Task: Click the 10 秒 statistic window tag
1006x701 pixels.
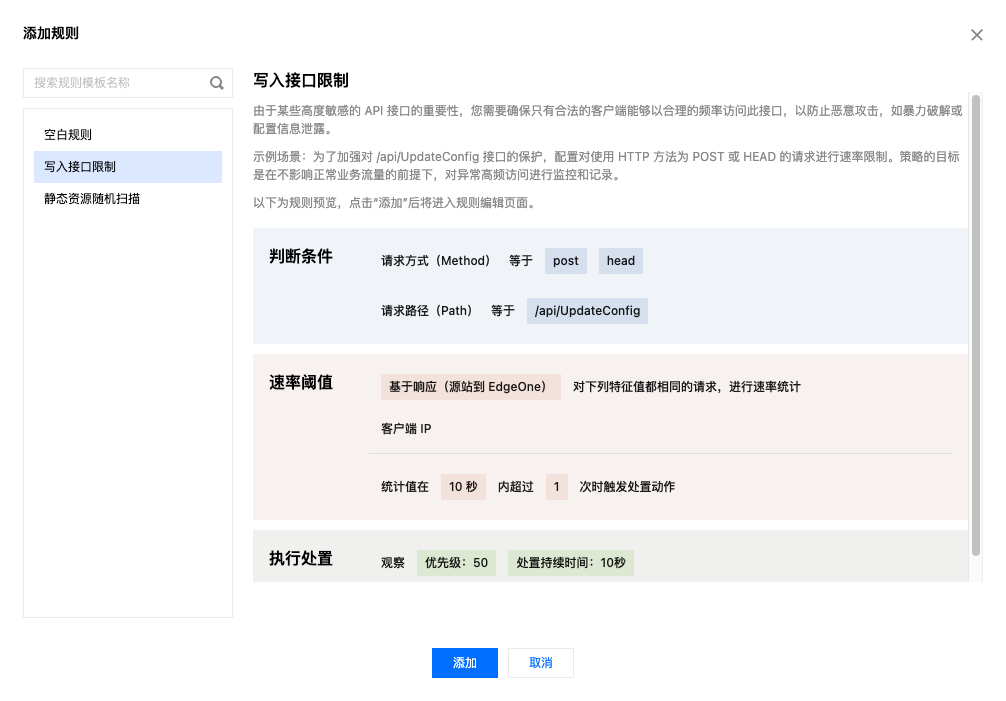Action: 463,487
